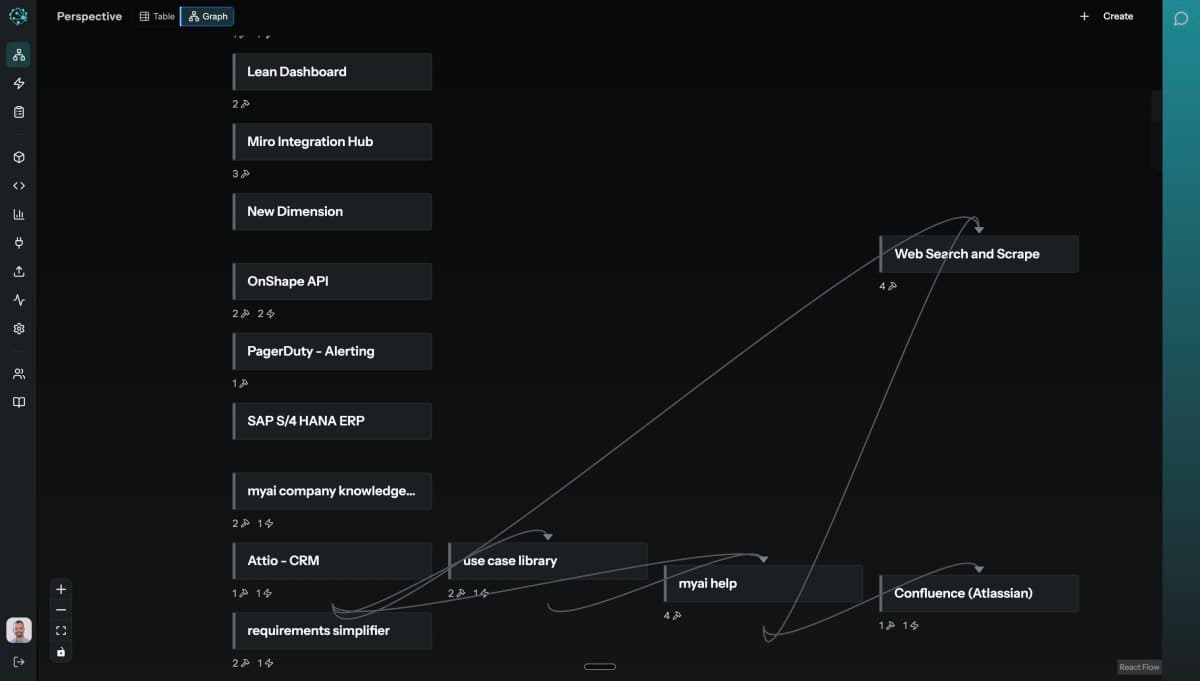This screenshot has width=1200, height=681.
Task: Toggle the interactivity lock in graph controls
Action: 60,652
